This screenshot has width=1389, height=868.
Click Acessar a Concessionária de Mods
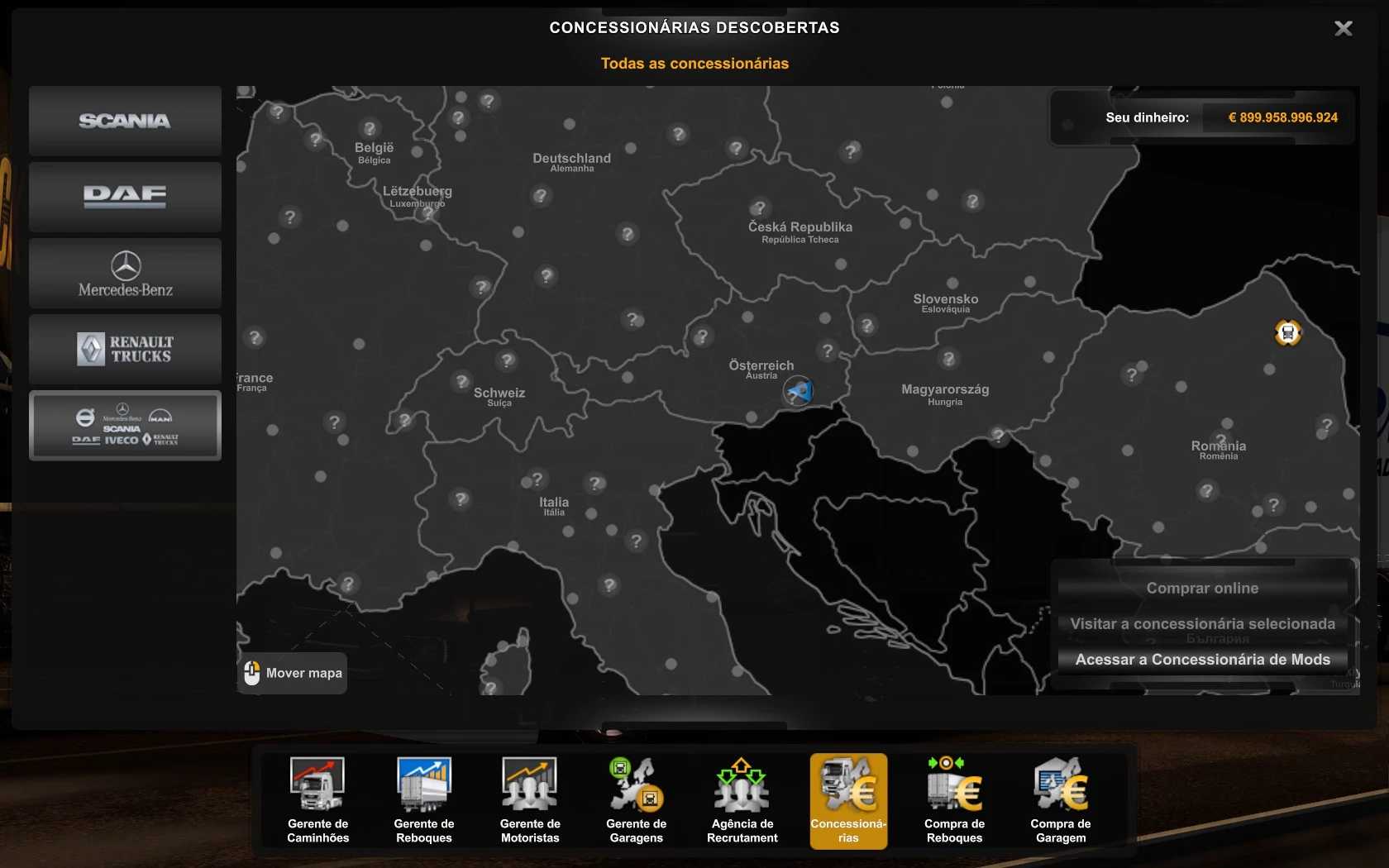pos(1202,660)
